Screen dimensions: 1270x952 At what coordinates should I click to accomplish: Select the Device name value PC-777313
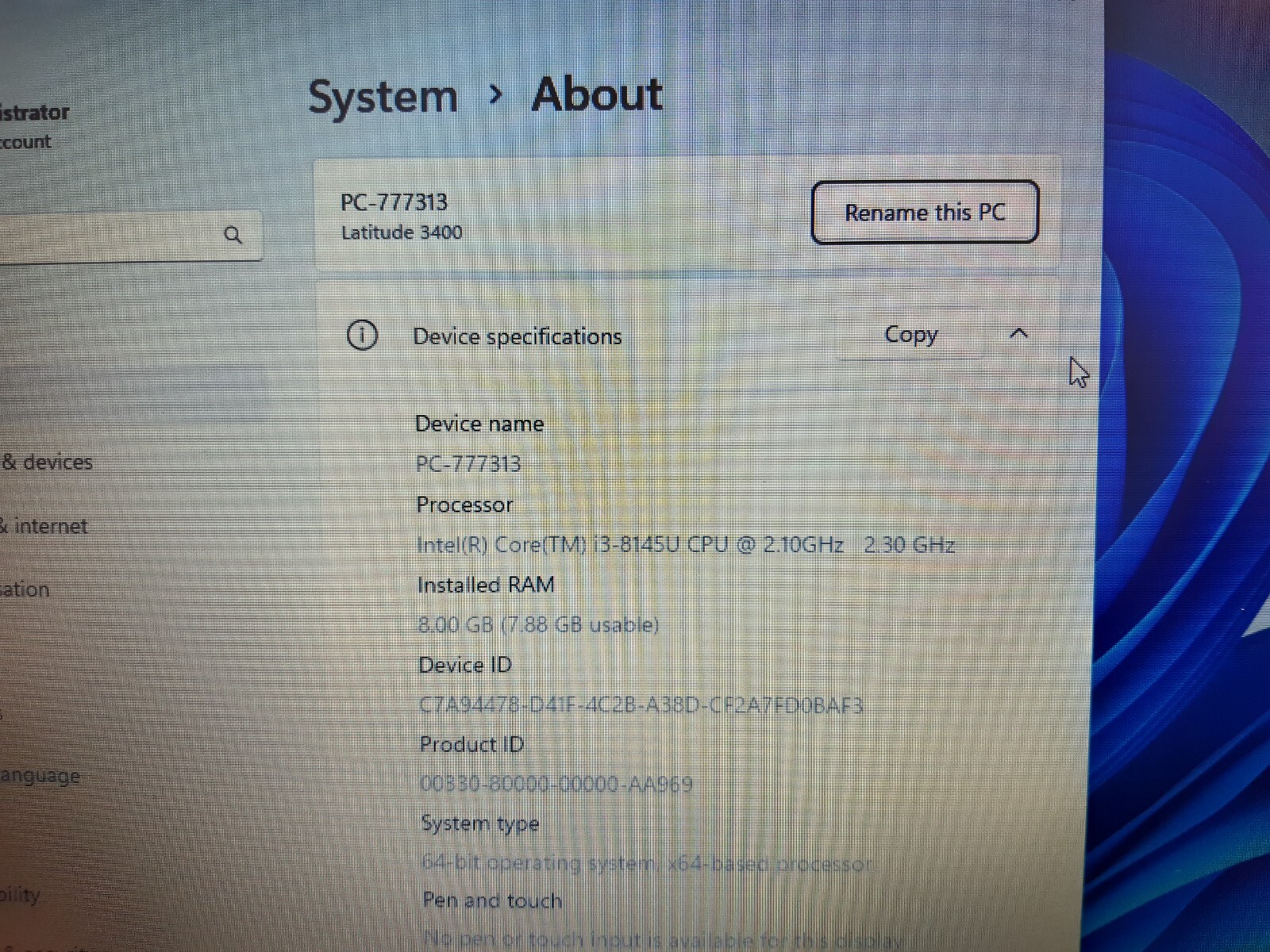(x=468, y=463)
